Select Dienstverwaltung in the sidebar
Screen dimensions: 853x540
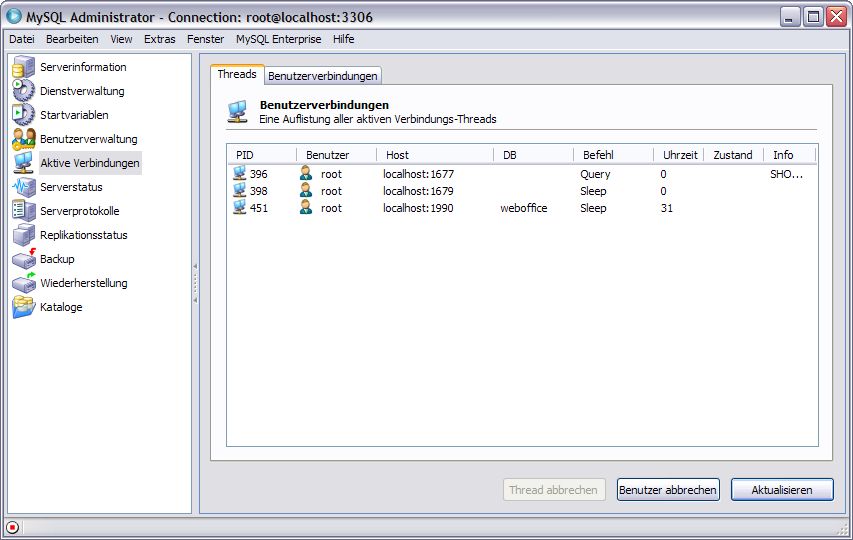(82, 91)
